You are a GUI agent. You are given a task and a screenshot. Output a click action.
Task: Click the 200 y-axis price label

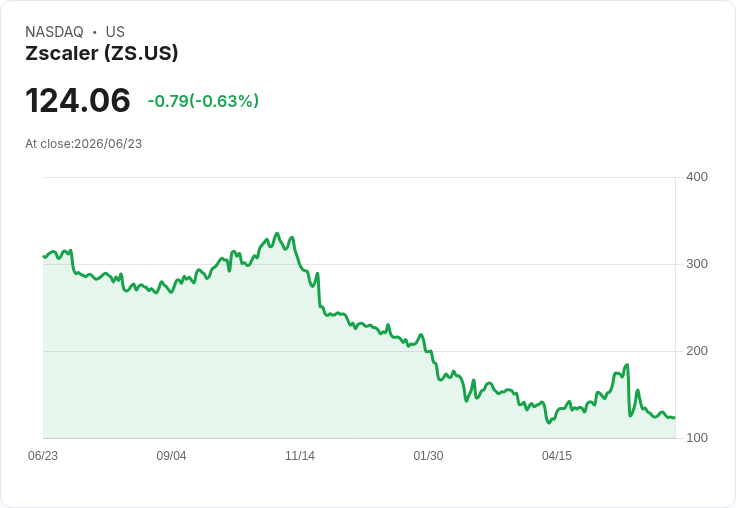[697, 351]
